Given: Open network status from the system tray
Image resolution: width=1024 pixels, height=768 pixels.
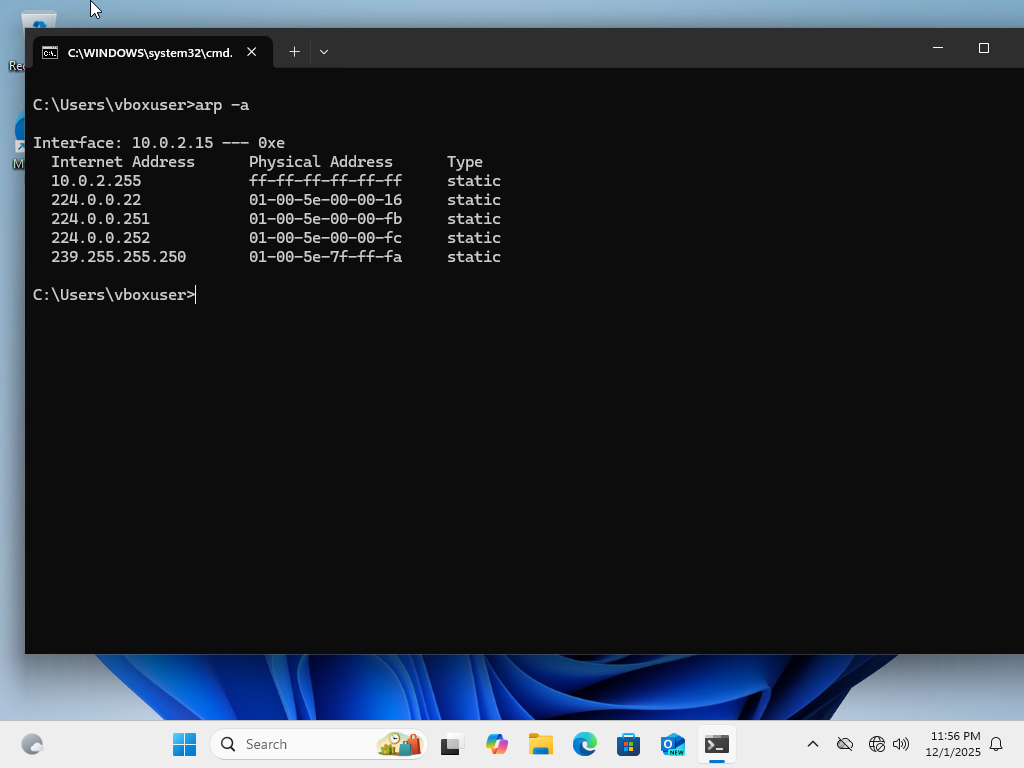Looking at the screenshot, I should [x=878, y=744].
